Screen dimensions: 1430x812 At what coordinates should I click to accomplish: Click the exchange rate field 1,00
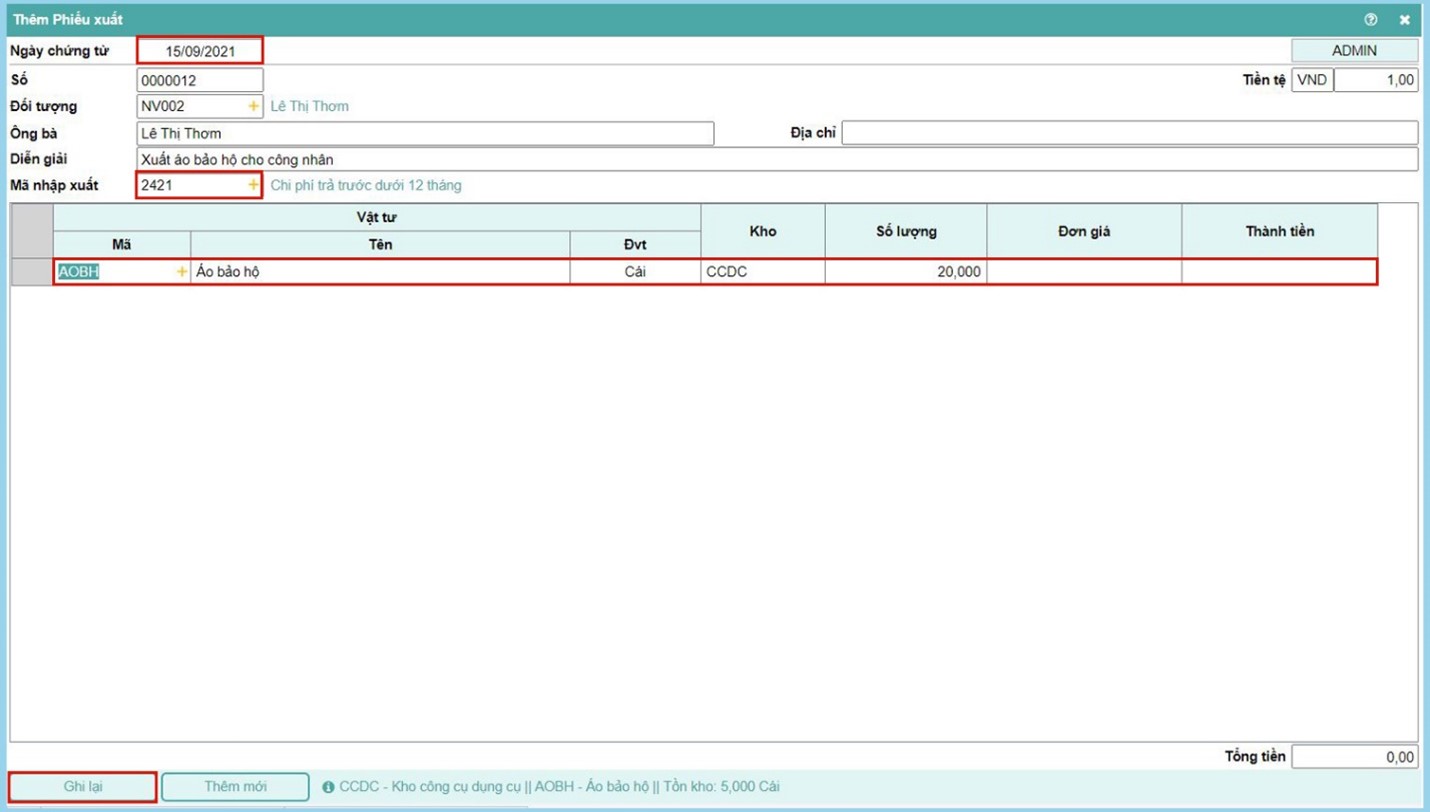tap(1375, 80)
